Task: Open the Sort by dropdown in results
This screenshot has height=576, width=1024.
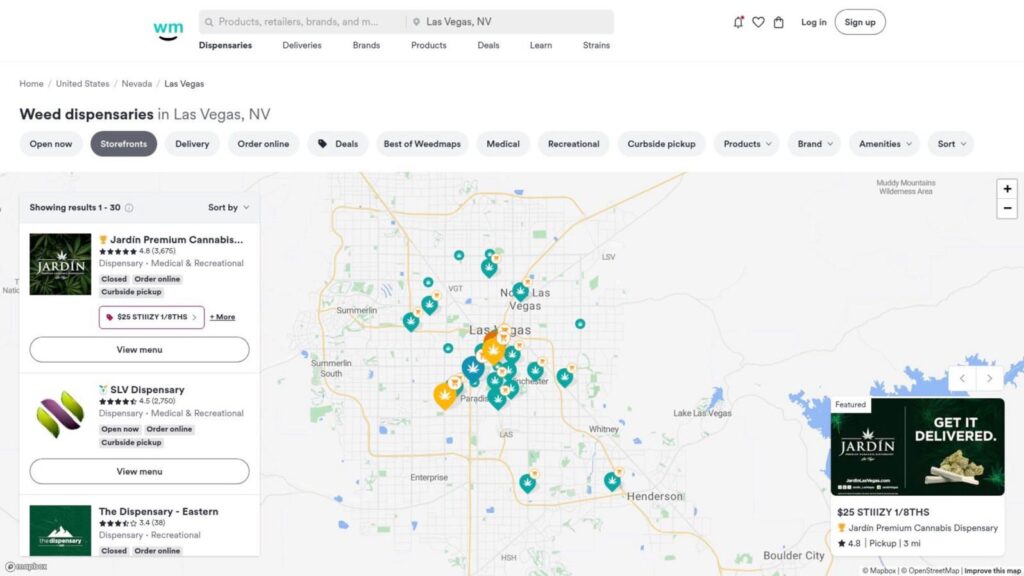Action: tap(229, 208)
